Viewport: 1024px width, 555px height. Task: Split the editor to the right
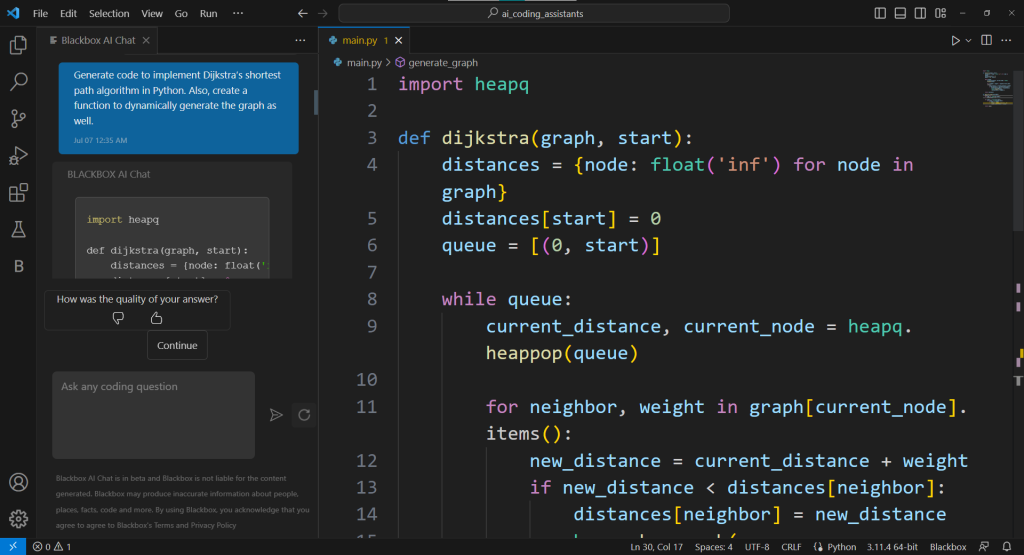pyautogui.click(x=987, y=40)
